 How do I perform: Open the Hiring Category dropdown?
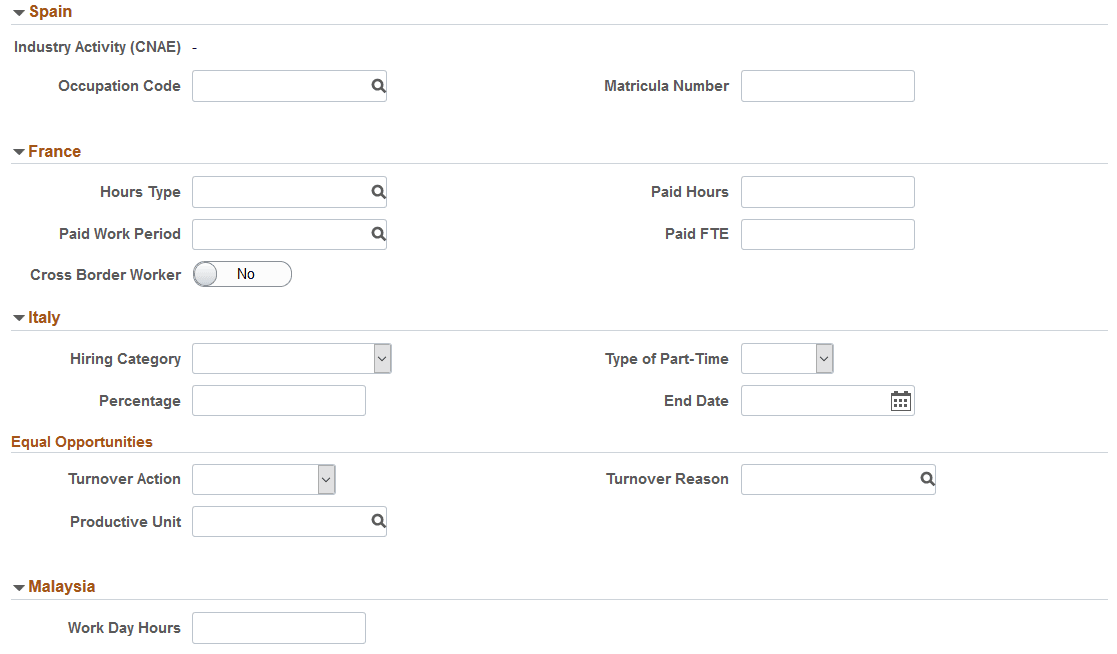[383, 358]
